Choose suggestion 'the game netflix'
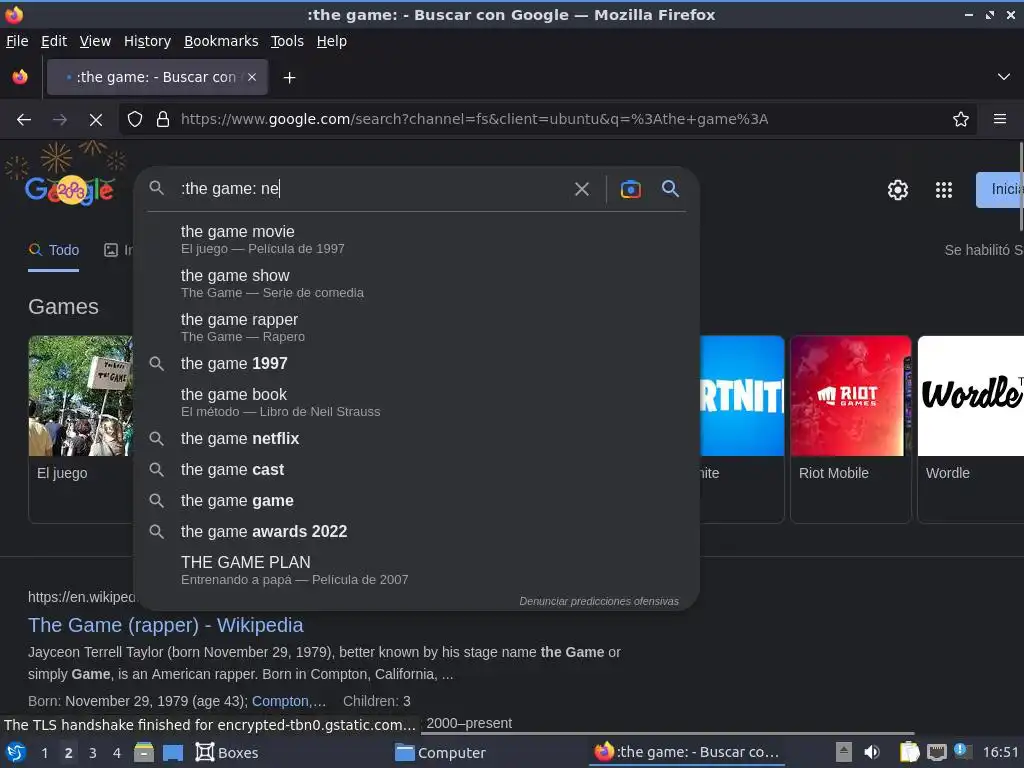The image size is (1024, 768). coord(417,438)
